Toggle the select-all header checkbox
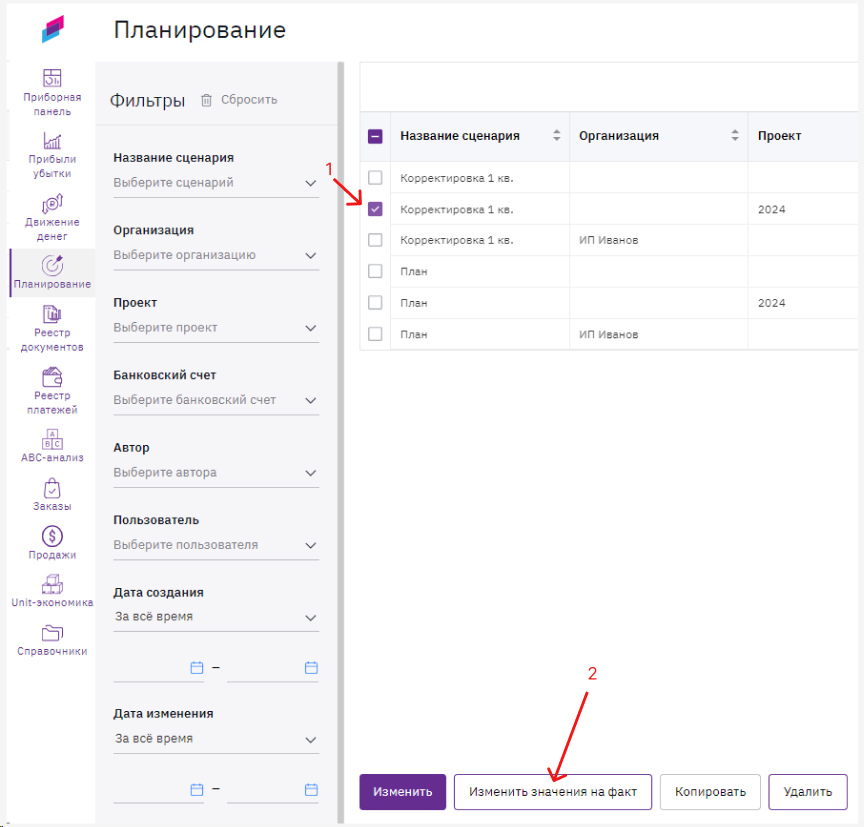The height and width of the screenshot is (827, 864). coord(375,136)
